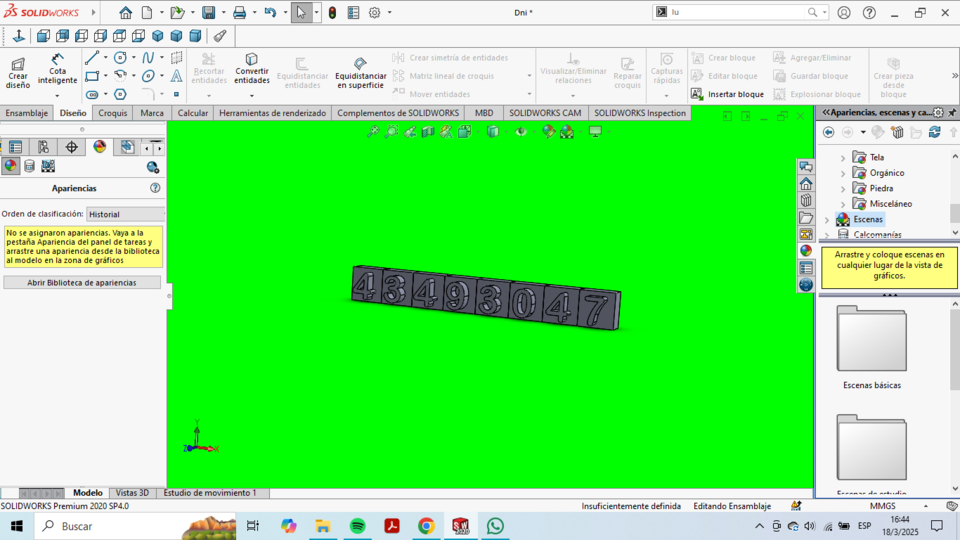Toggle Hide/Show Items eye icon
960x540 pixels.
click(521, 132)
